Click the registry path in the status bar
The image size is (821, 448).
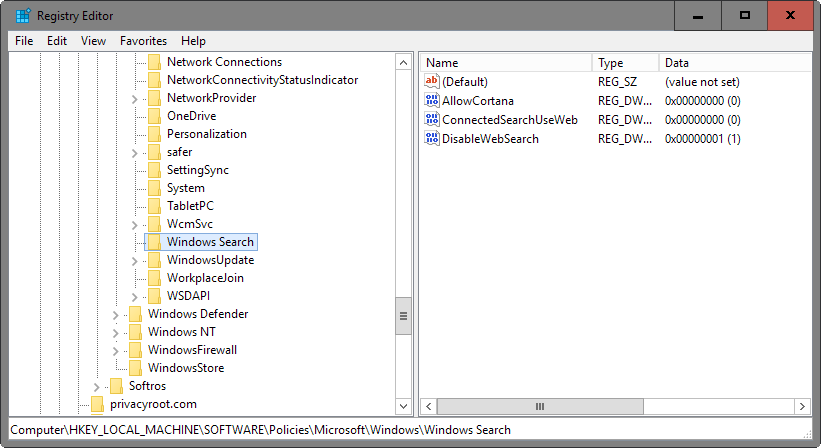pos(260,430)
